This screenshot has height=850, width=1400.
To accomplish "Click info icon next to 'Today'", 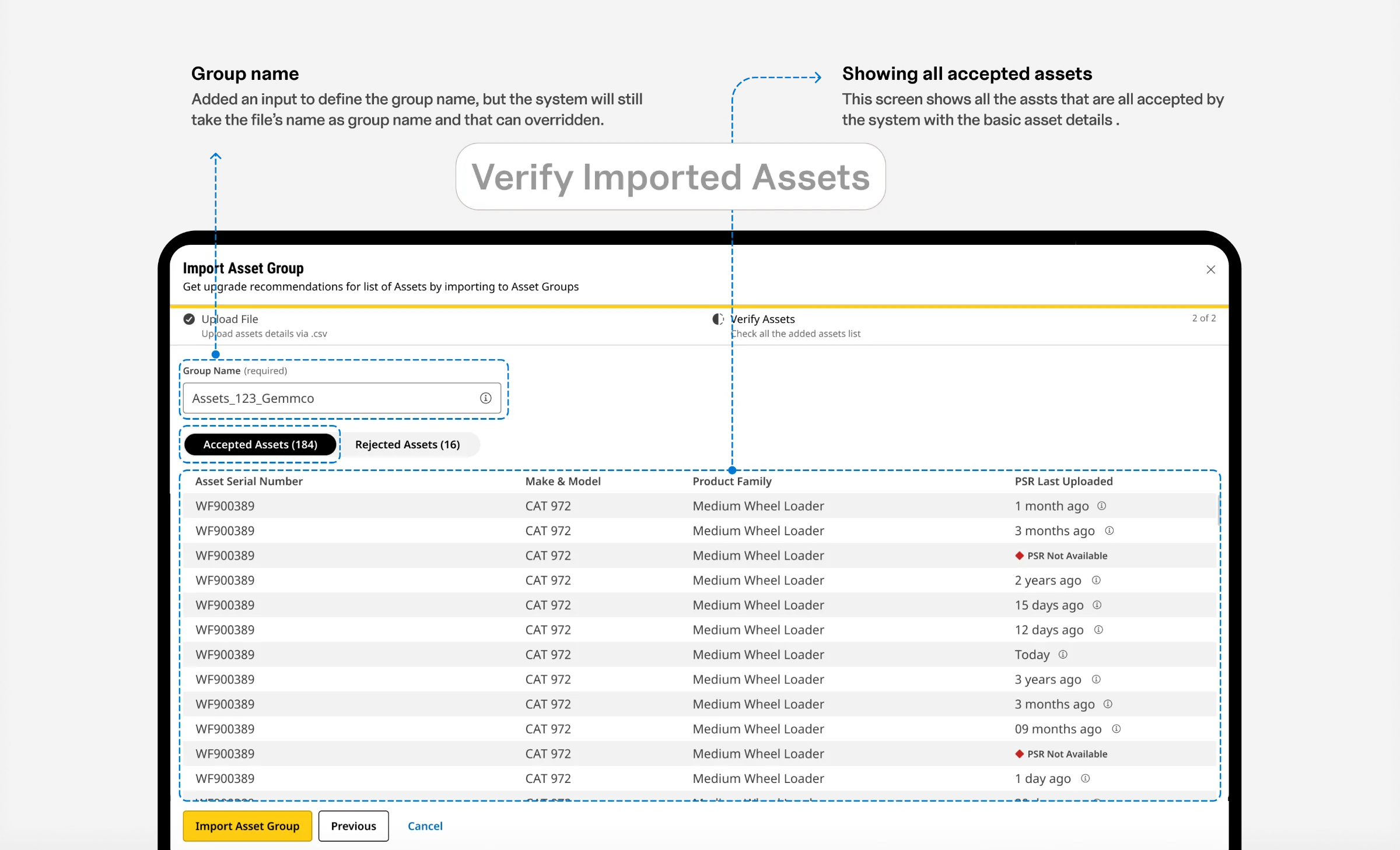I will 1063,655.
